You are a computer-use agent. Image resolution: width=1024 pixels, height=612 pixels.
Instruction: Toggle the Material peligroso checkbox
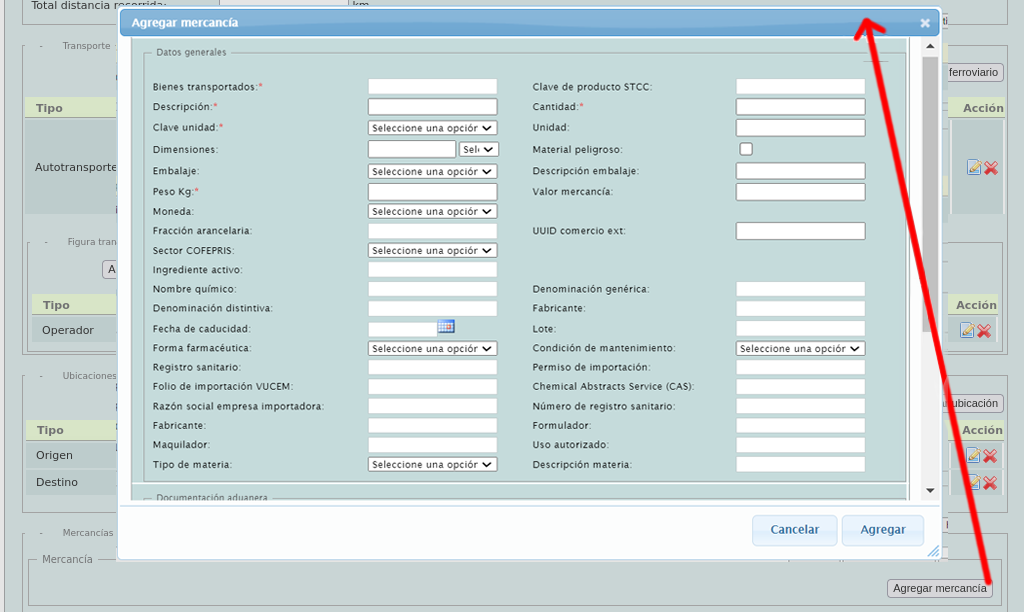coord(746,149)
